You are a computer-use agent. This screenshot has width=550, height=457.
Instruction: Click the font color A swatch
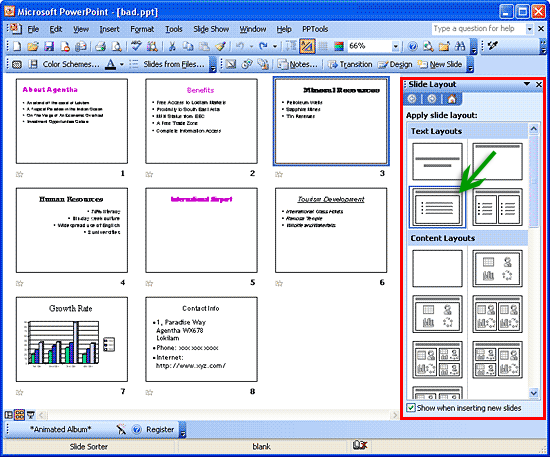point(111,64)
